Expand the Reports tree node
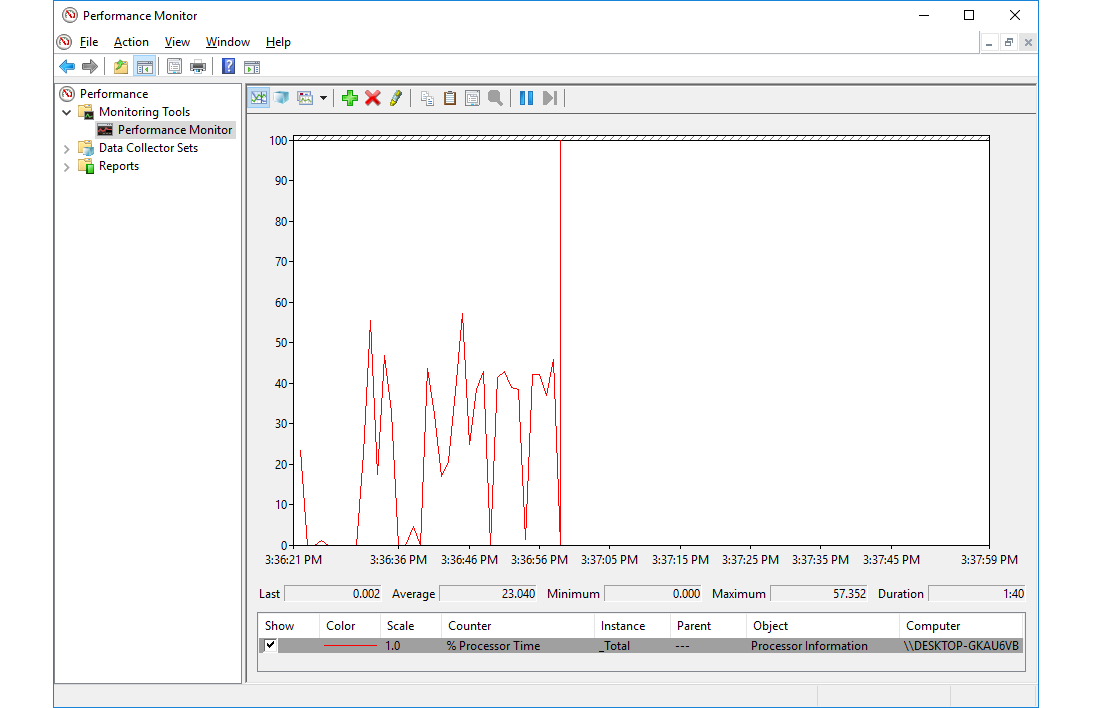 [67, 167]
